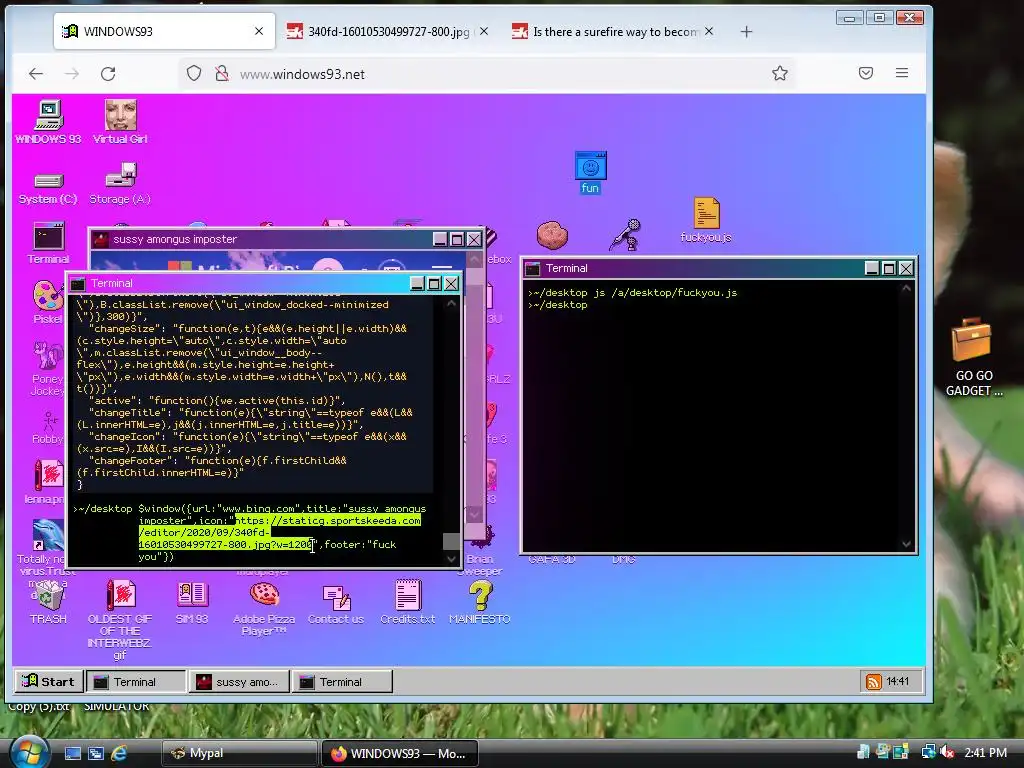Screen dimensions: 1024x768
Task: Minimize the right Terminal window
Action: click(872, 268)
